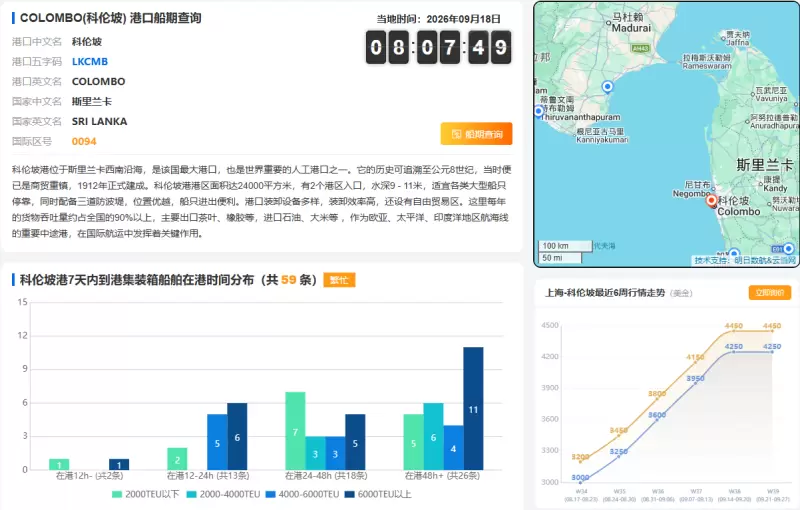This screenshot has width=800, height=510.
Task: Click the 4450 data point at W38
Action: point(734,331)
